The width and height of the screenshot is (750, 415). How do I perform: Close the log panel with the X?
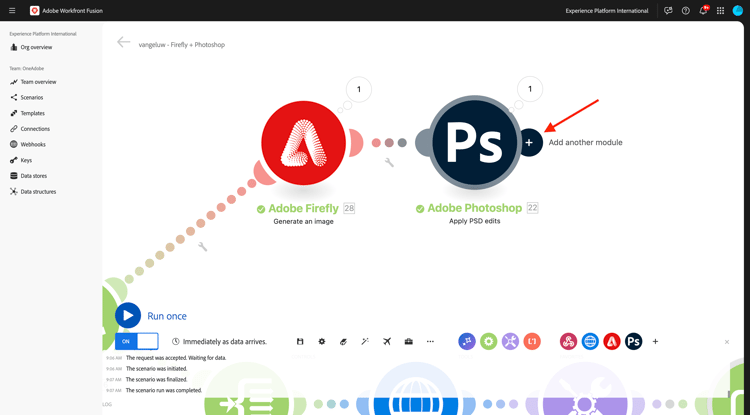point(727,342)
